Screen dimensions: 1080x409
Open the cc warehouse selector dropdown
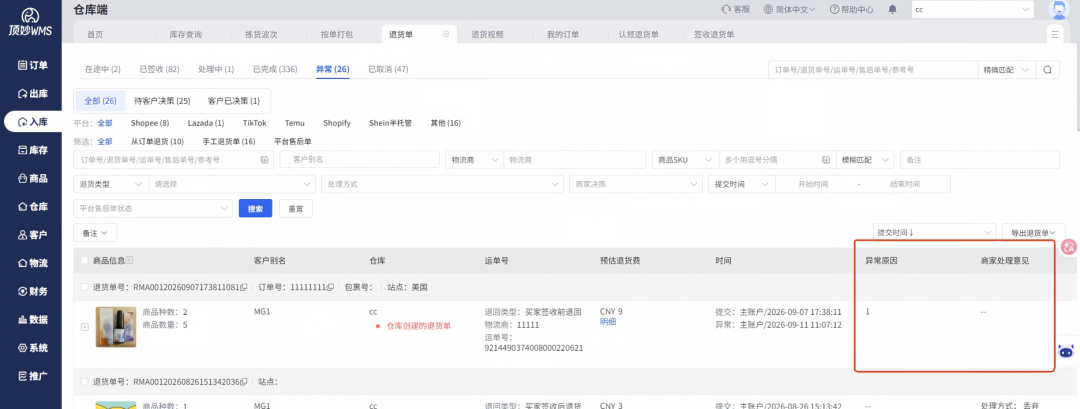[973, 10]
